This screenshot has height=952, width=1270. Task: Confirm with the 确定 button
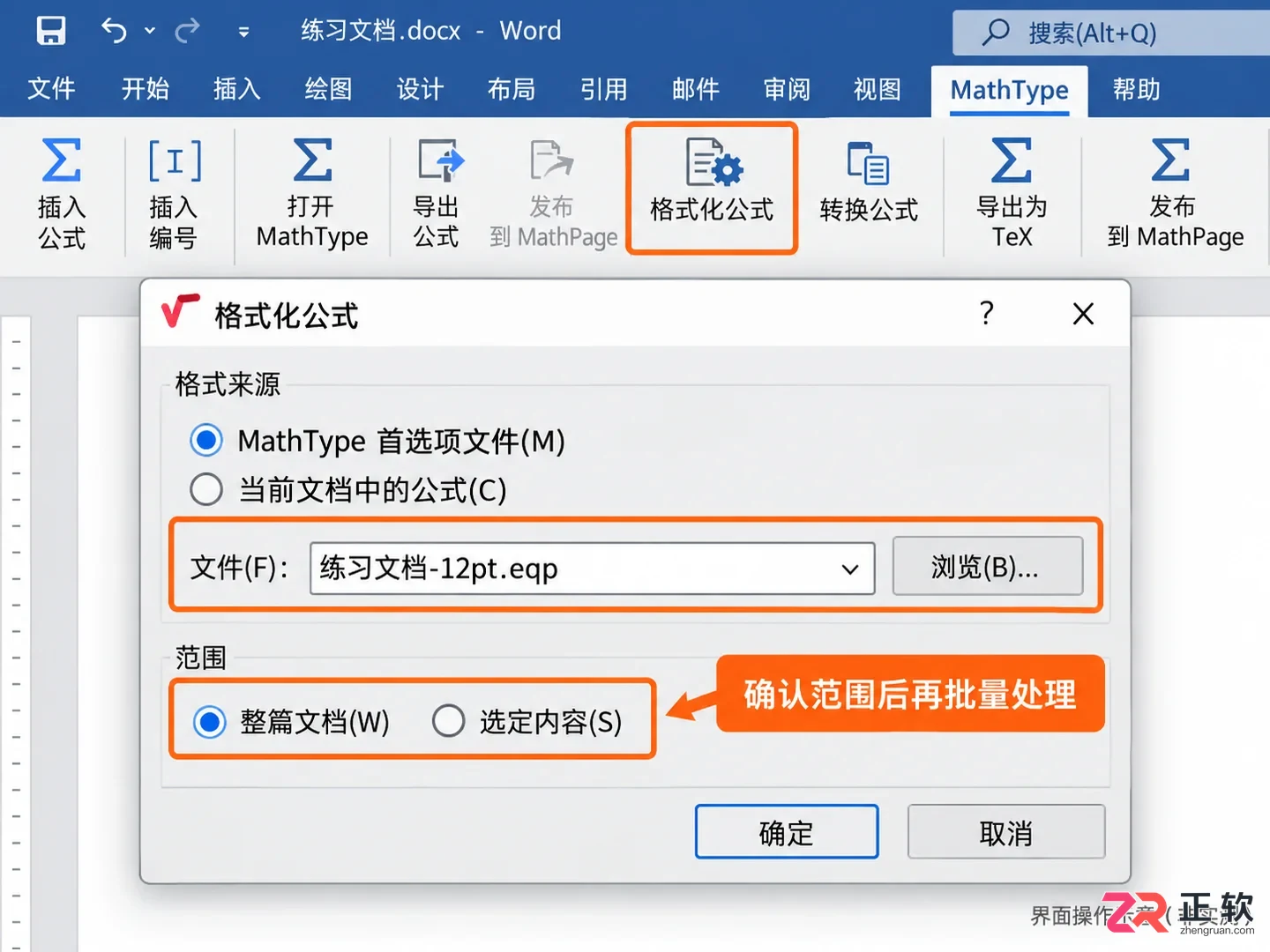point(787,831)
